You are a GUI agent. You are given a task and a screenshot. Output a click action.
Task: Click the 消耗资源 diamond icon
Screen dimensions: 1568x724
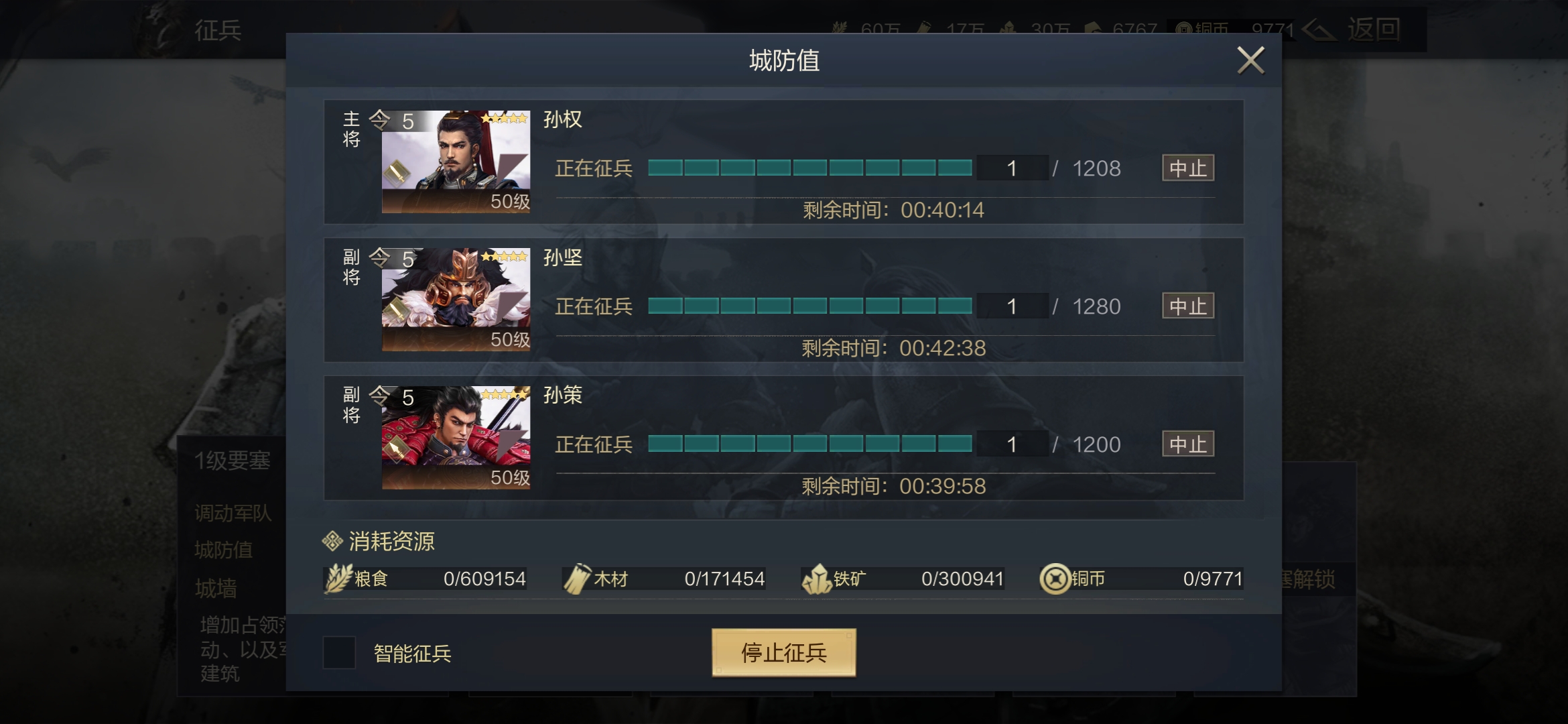click(332, 540)
